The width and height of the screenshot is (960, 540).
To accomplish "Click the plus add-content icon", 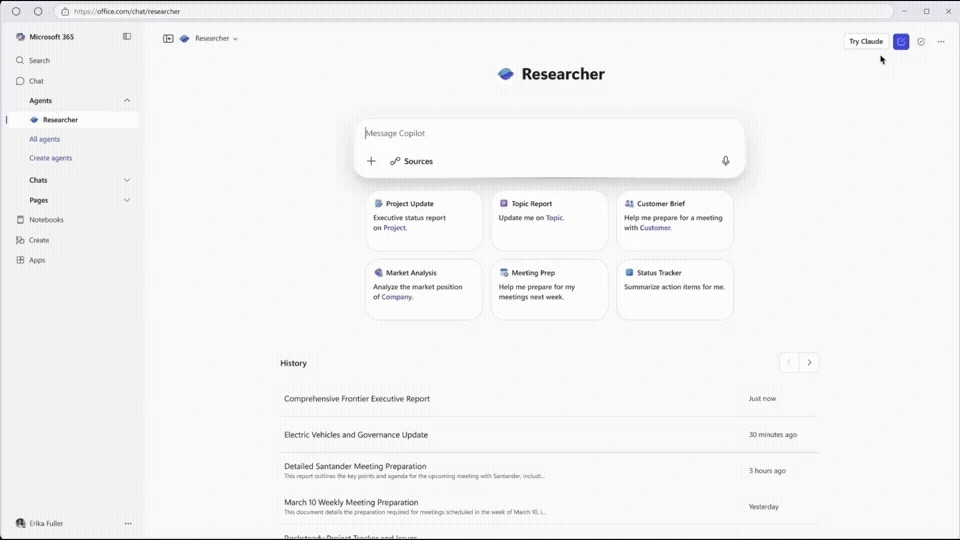I will [x=371, y=161].
